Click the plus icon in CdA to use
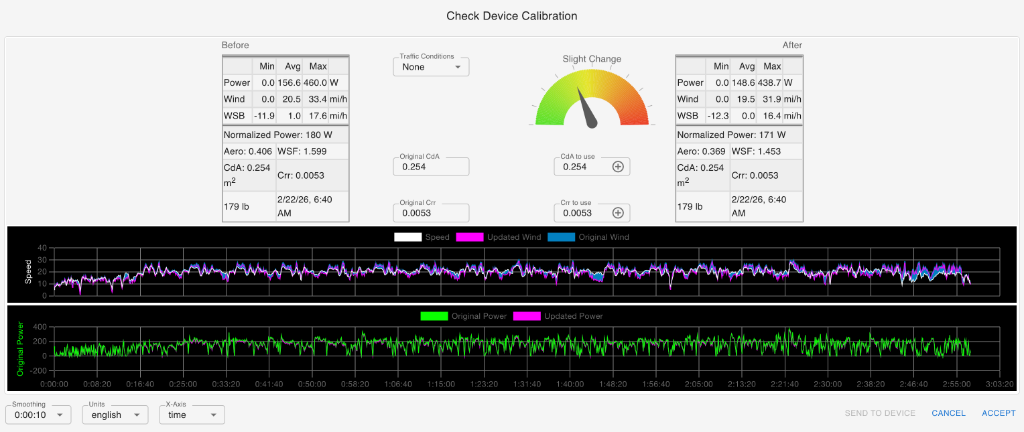1024x432 pixels. click(x=618, y=167)
